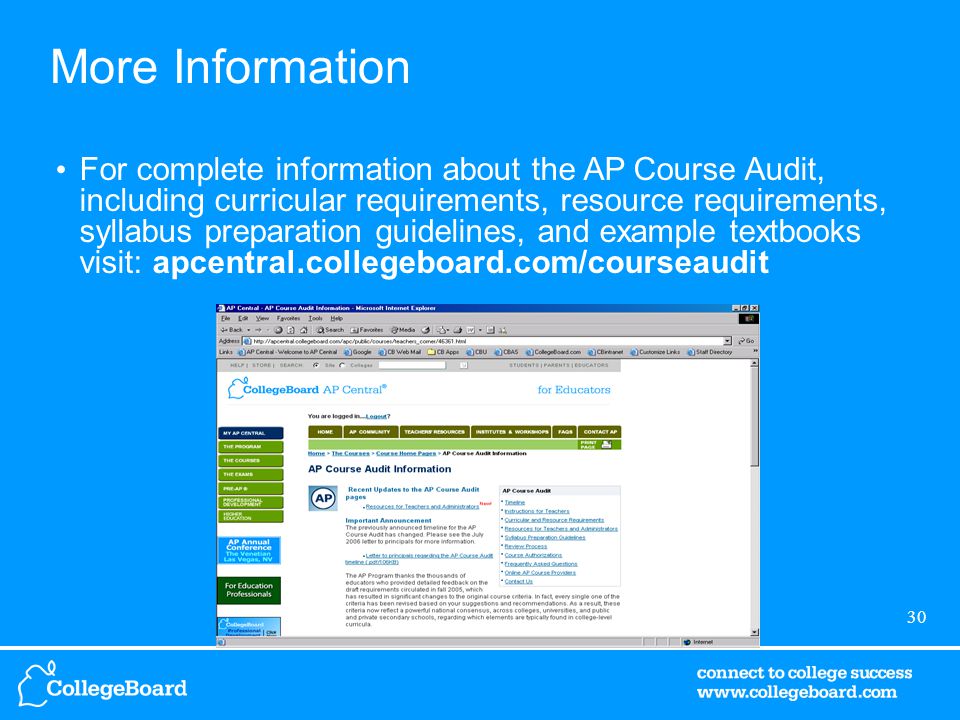Open the FAQS tab
Viewport: 960px width, 720px height.
tap(564, 432)
